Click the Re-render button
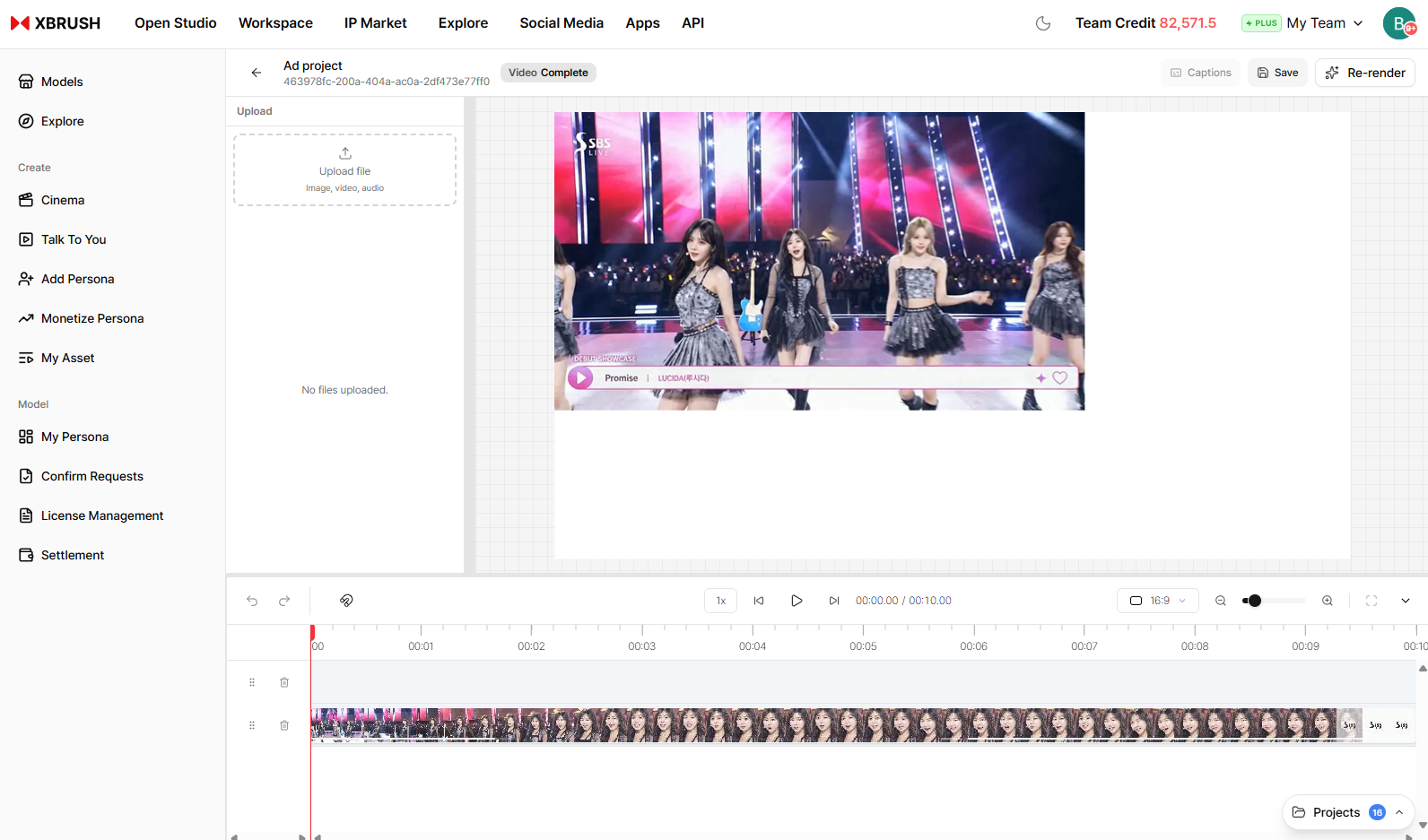Image resolution: width=1428 pixels, height=840 pixels. click(1365, 73)
